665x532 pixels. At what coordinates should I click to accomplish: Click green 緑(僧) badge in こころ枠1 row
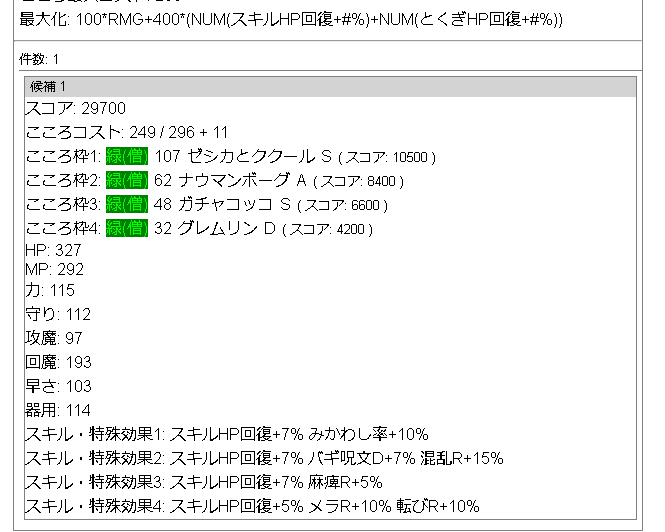127,156
